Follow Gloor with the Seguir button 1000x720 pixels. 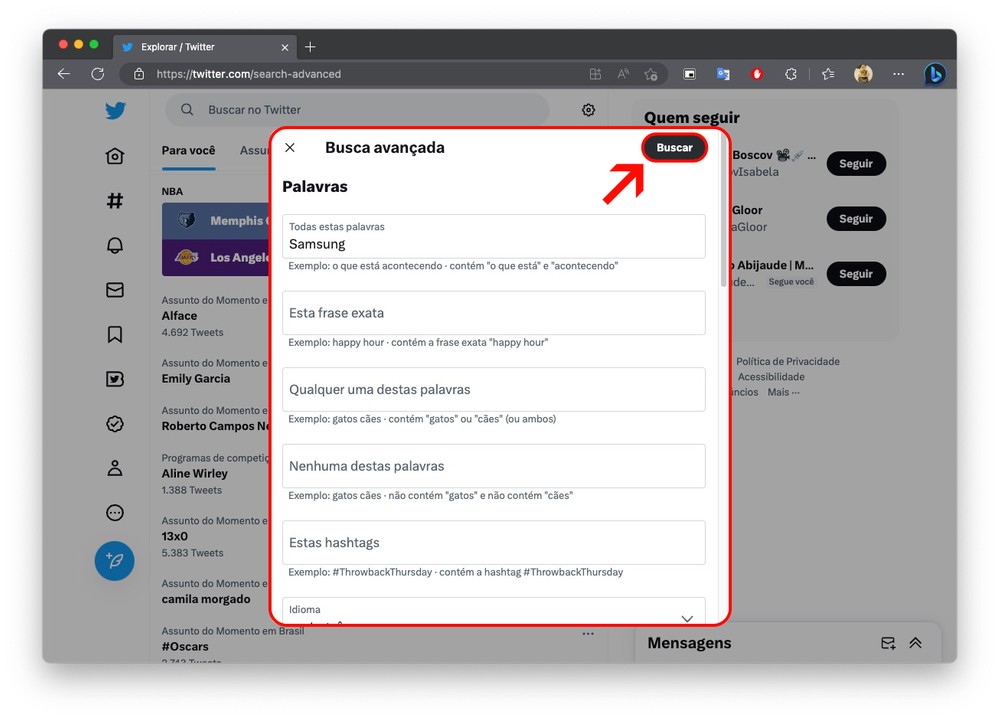point(856,219)
